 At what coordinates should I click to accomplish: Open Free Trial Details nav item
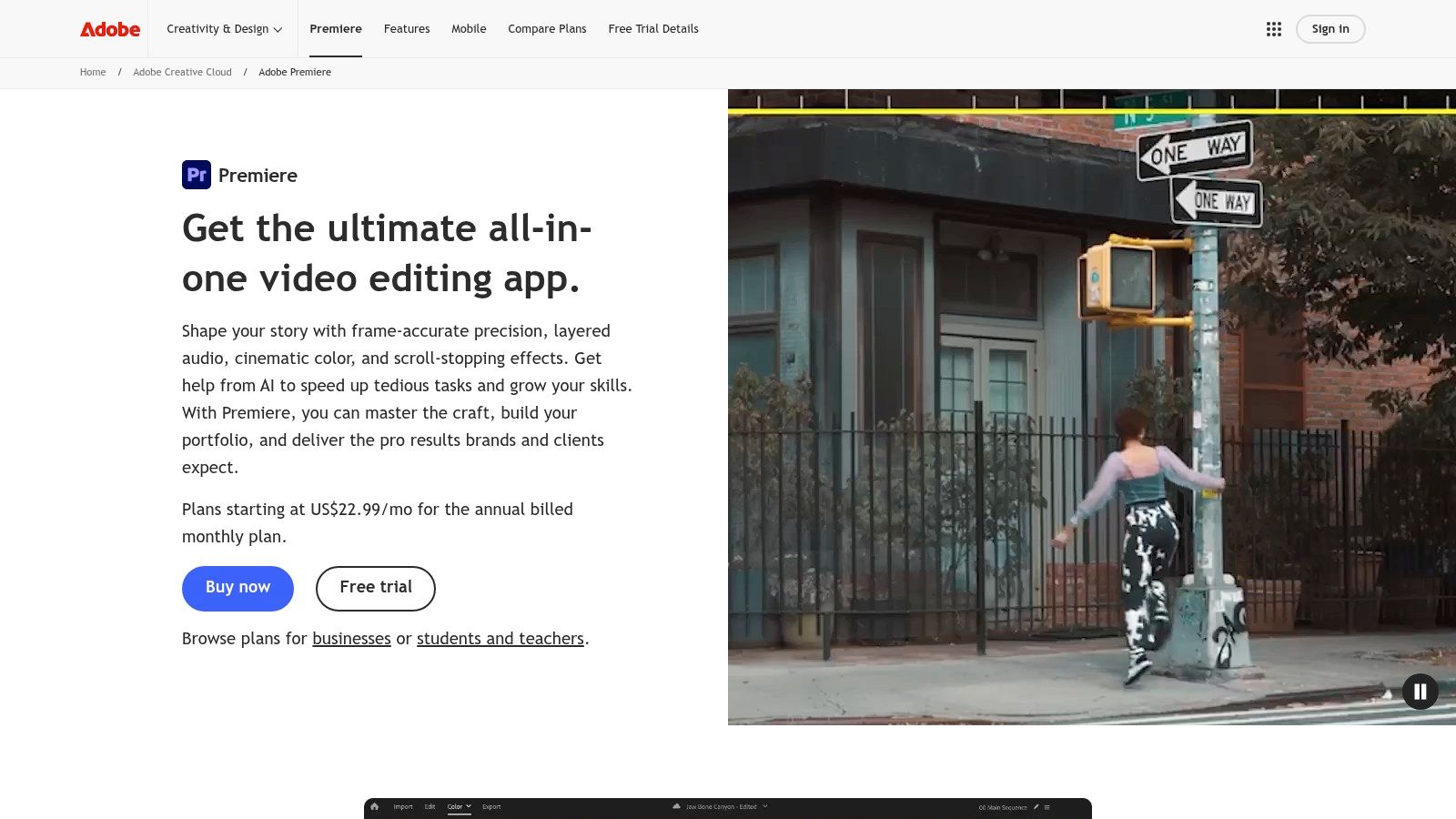coord(653,29)
